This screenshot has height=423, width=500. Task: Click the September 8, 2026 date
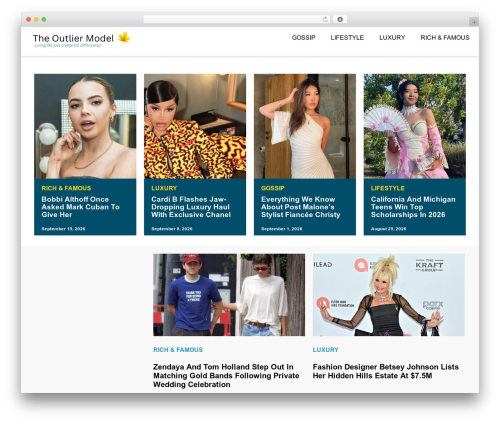[172, 229]
